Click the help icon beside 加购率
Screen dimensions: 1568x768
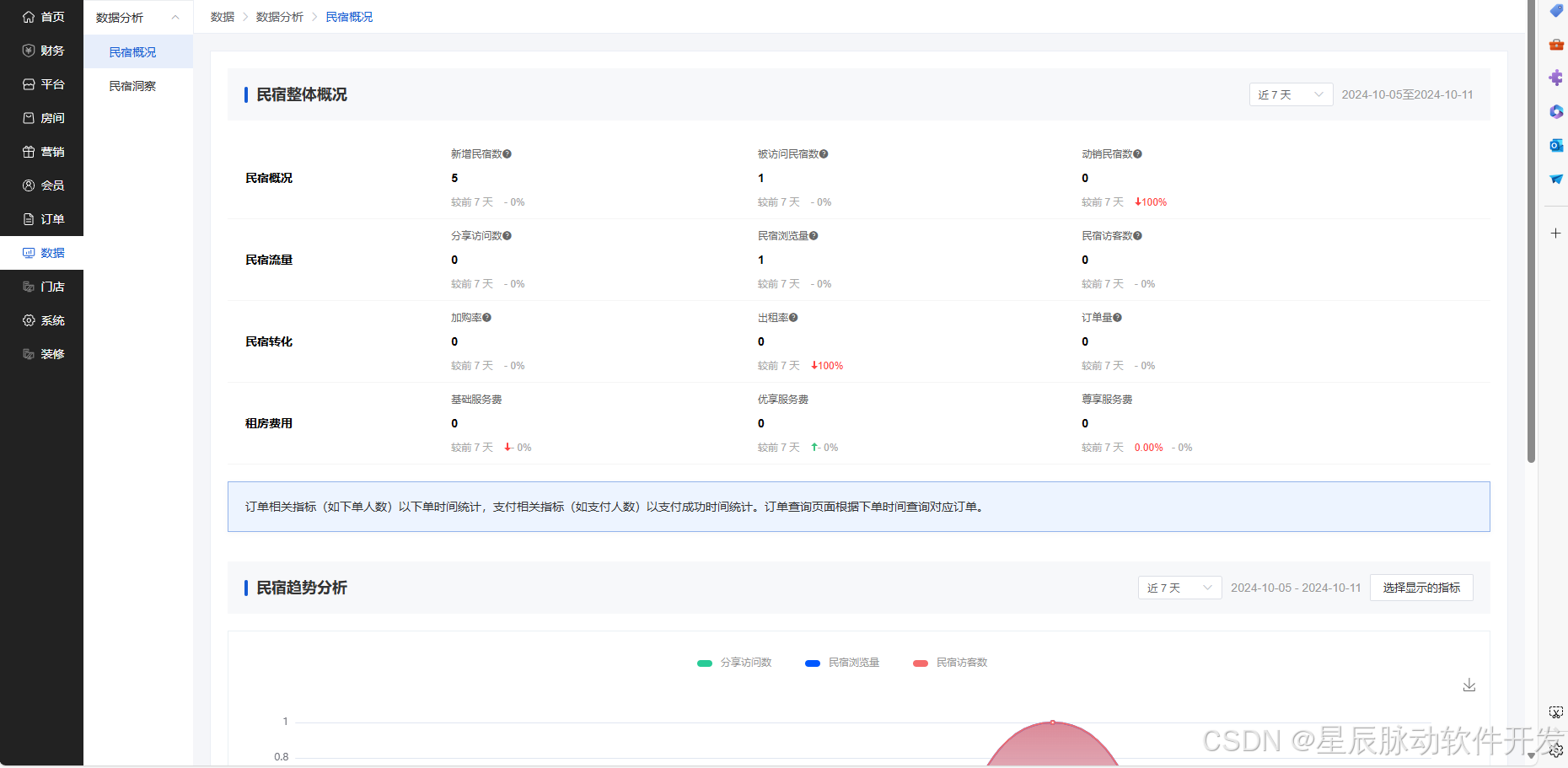coord(486,318)
